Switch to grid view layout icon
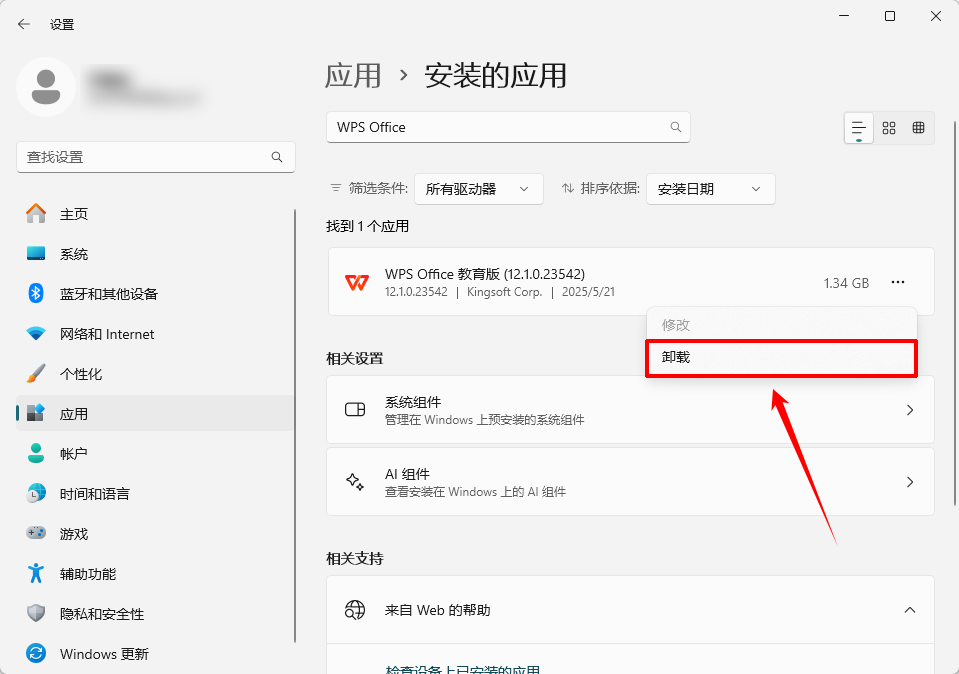959x674 pixels. (889, 128)
